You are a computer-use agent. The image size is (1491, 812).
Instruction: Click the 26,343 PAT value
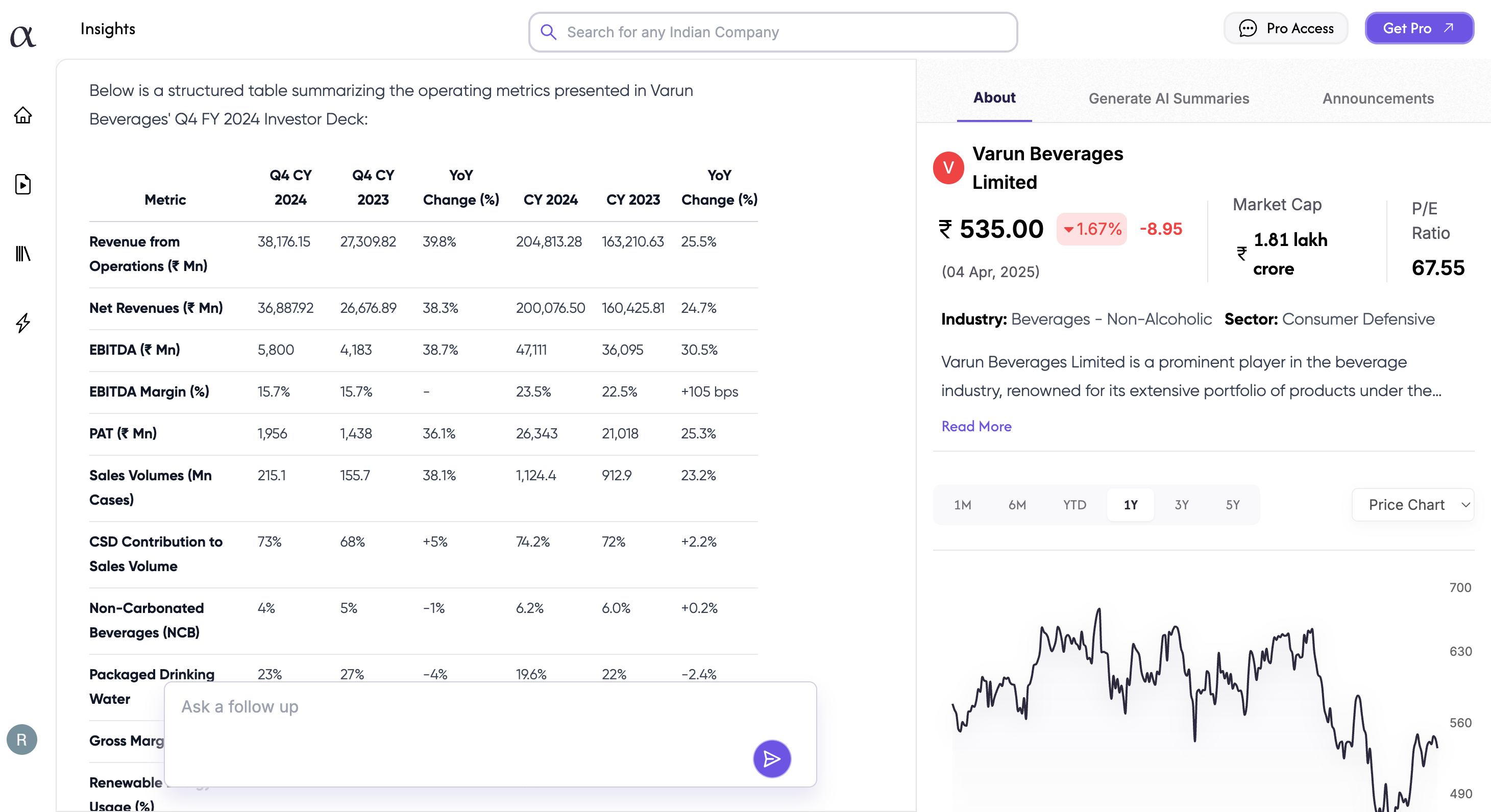click(536, 433)
